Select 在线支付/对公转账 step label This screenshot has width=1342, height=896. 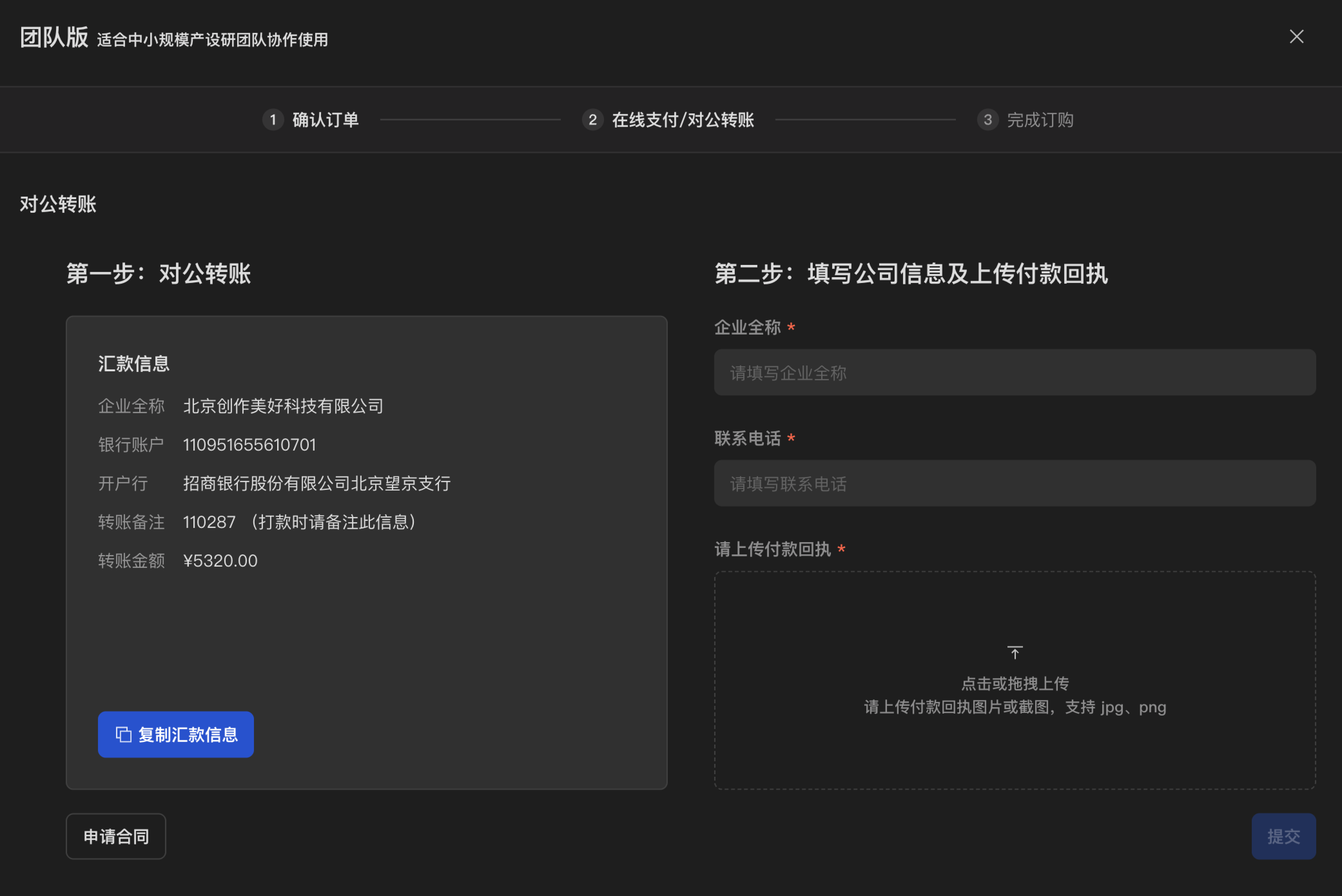coord(683,120)
